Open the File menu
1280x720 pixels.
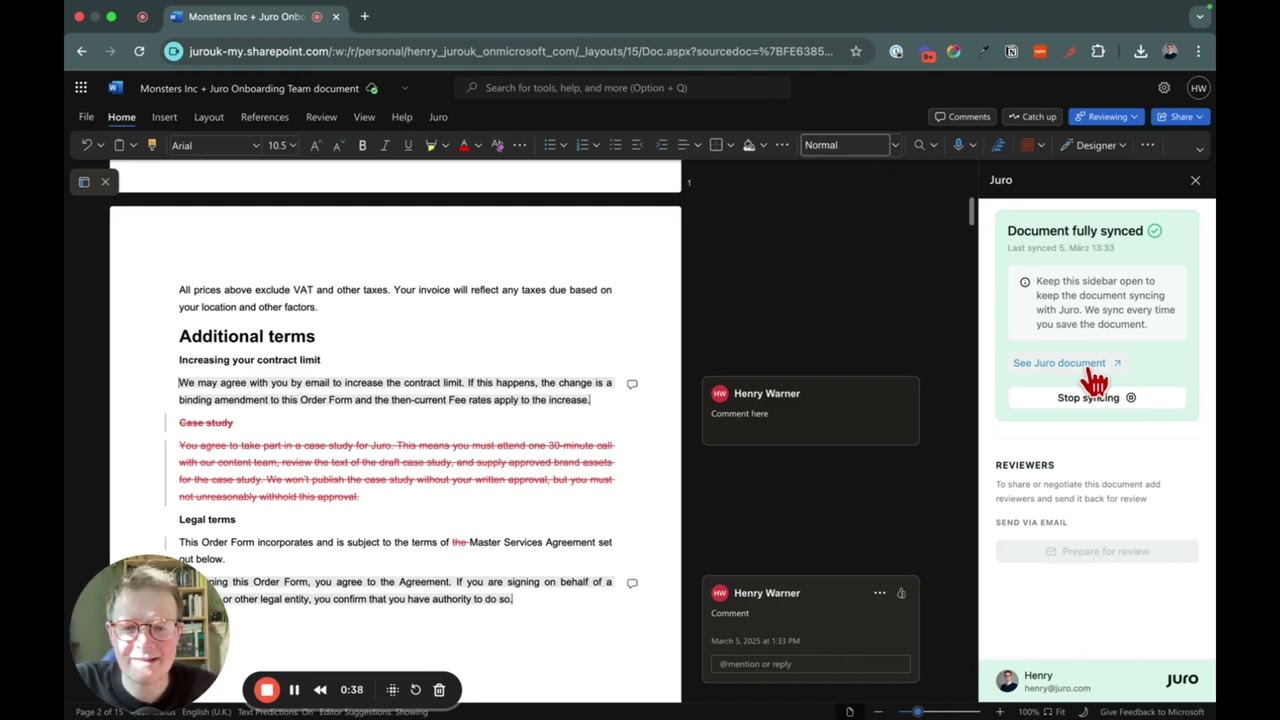(x=86, y=117)
